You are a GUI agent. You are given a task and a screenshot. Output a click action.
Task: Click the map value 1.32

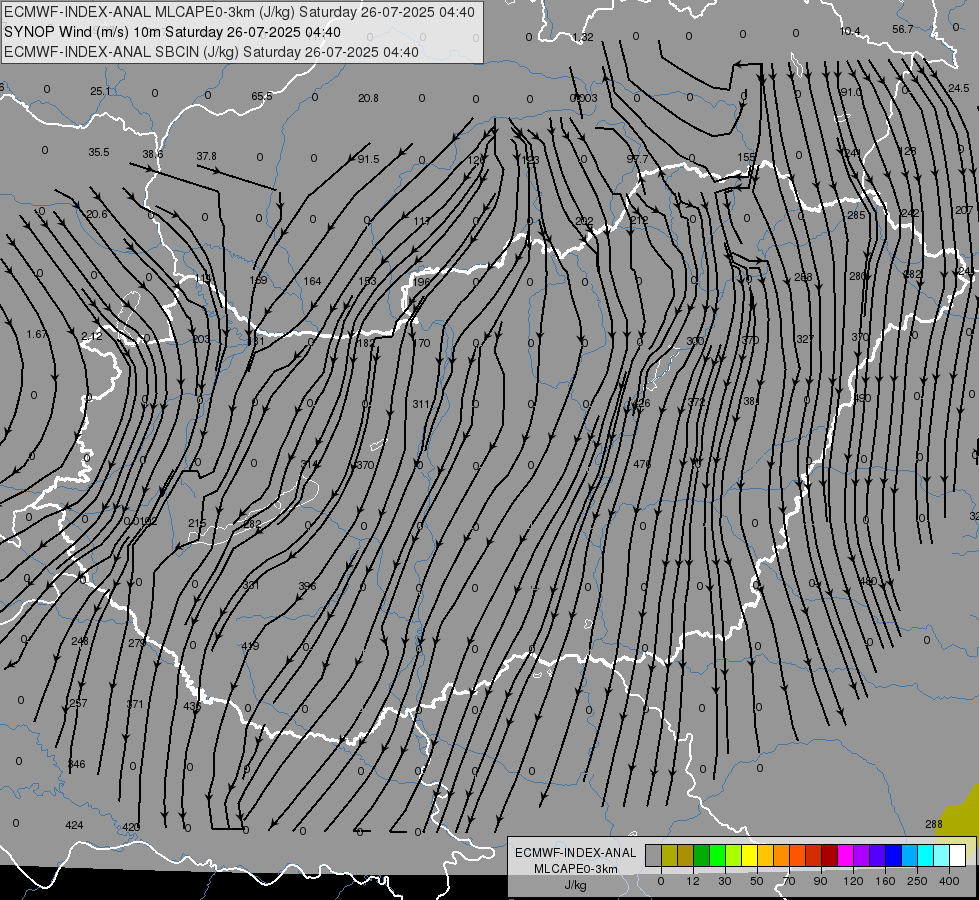tap(583, 37)
